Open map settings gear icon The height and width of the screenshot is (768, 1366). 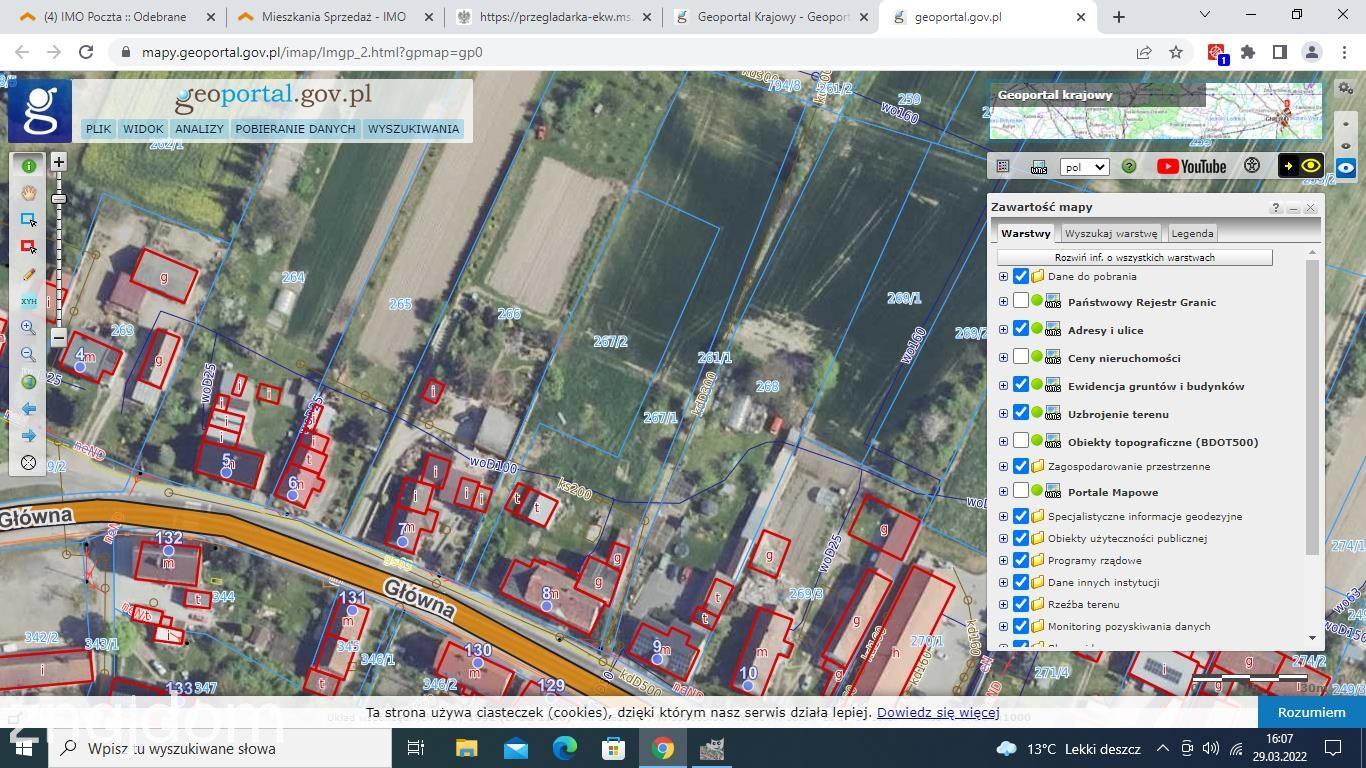point(1344,90)
